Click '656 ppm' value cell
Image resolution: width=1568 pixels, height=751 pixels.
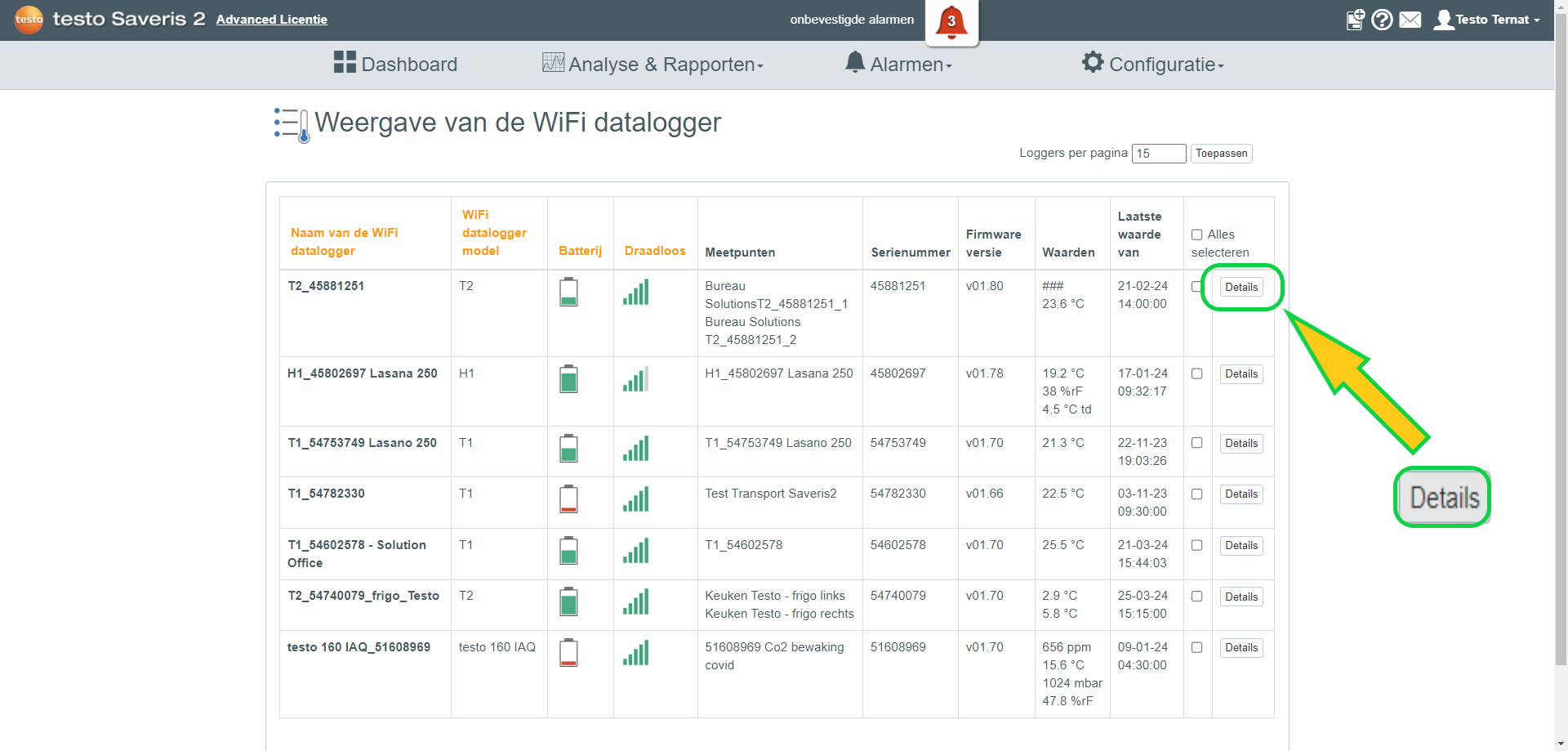click(1067, 647)
